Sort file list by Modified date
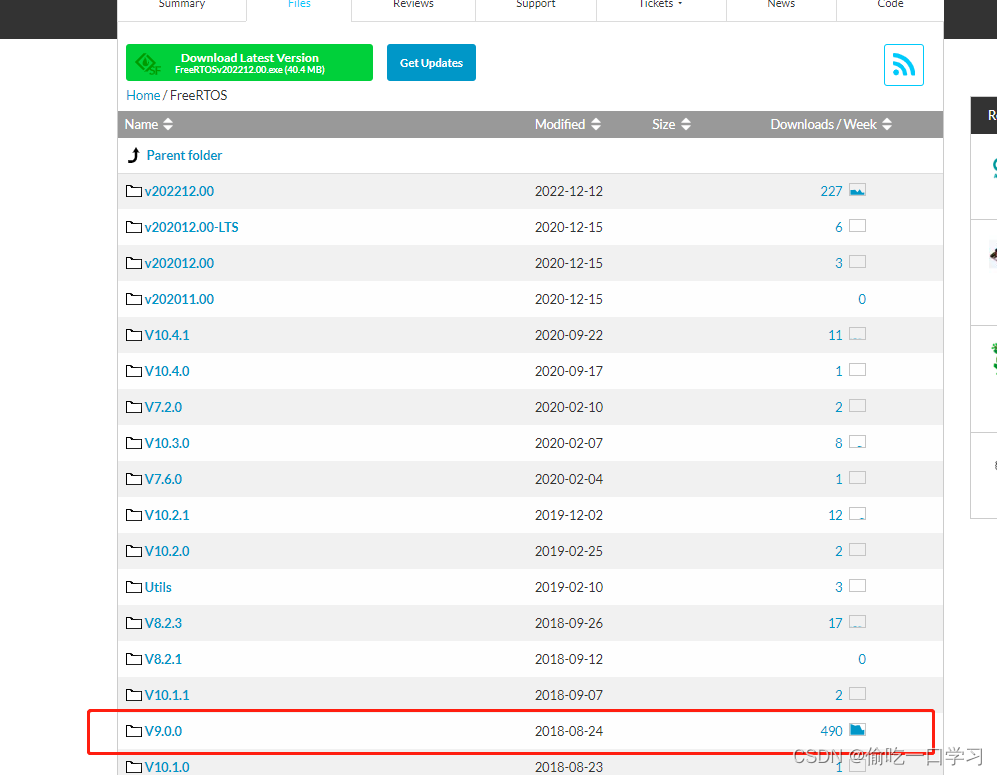The image size is (997, 775). [x=567, y=124]
